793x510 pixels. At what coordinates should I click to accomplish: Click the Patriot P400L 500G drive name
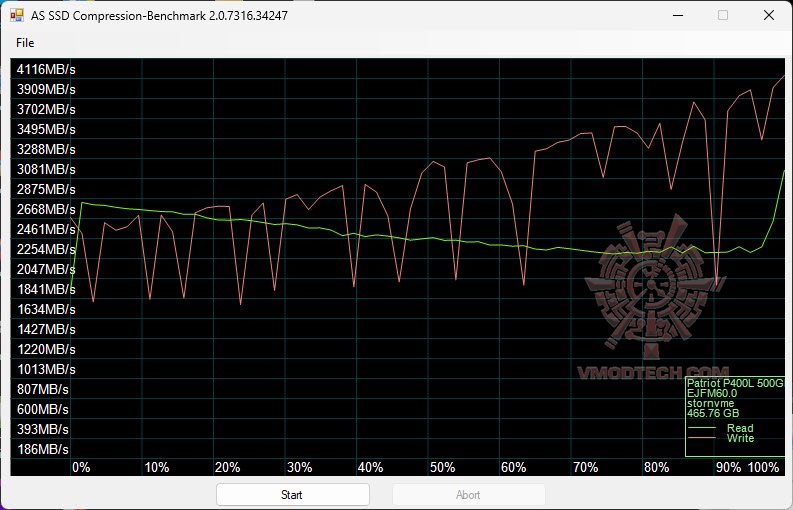tap(735, 383)
